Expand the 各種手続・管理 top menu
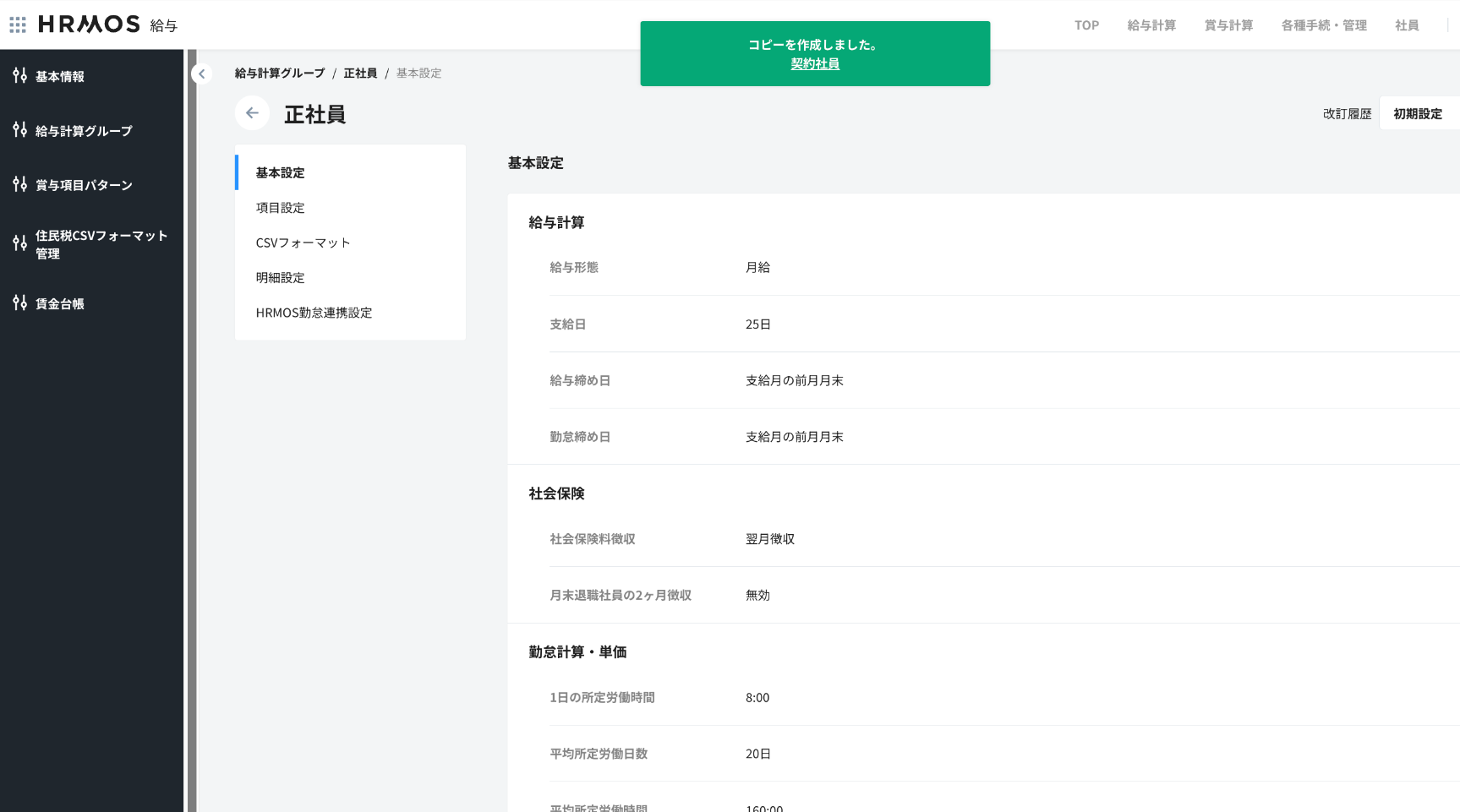Viewport: 1460px width, 812px height. click(1324, 25)
